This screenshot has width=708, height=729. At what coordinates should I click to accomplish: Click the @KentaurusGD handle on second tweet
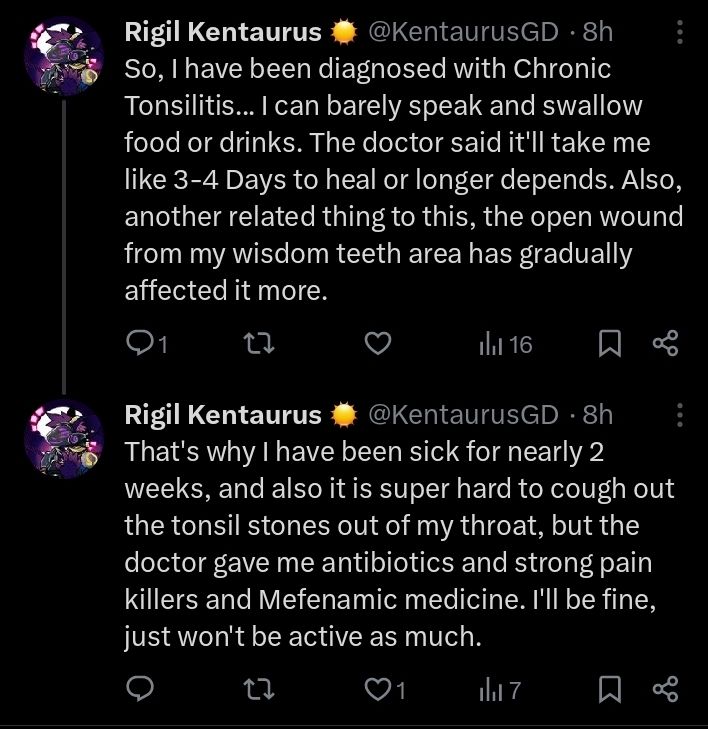point(463,413)
